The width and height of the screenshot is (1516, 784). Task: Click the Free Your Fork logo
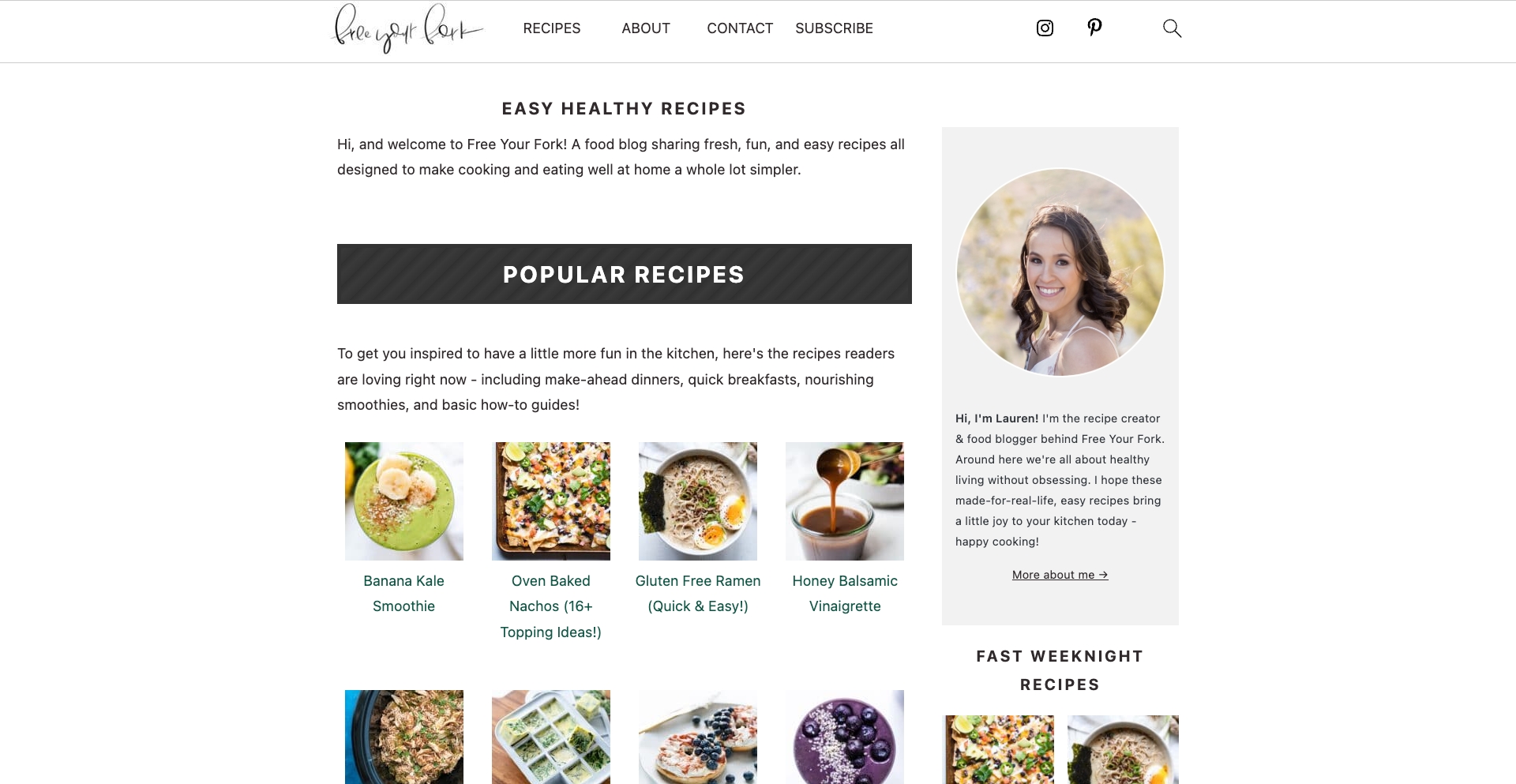(407, 28)
